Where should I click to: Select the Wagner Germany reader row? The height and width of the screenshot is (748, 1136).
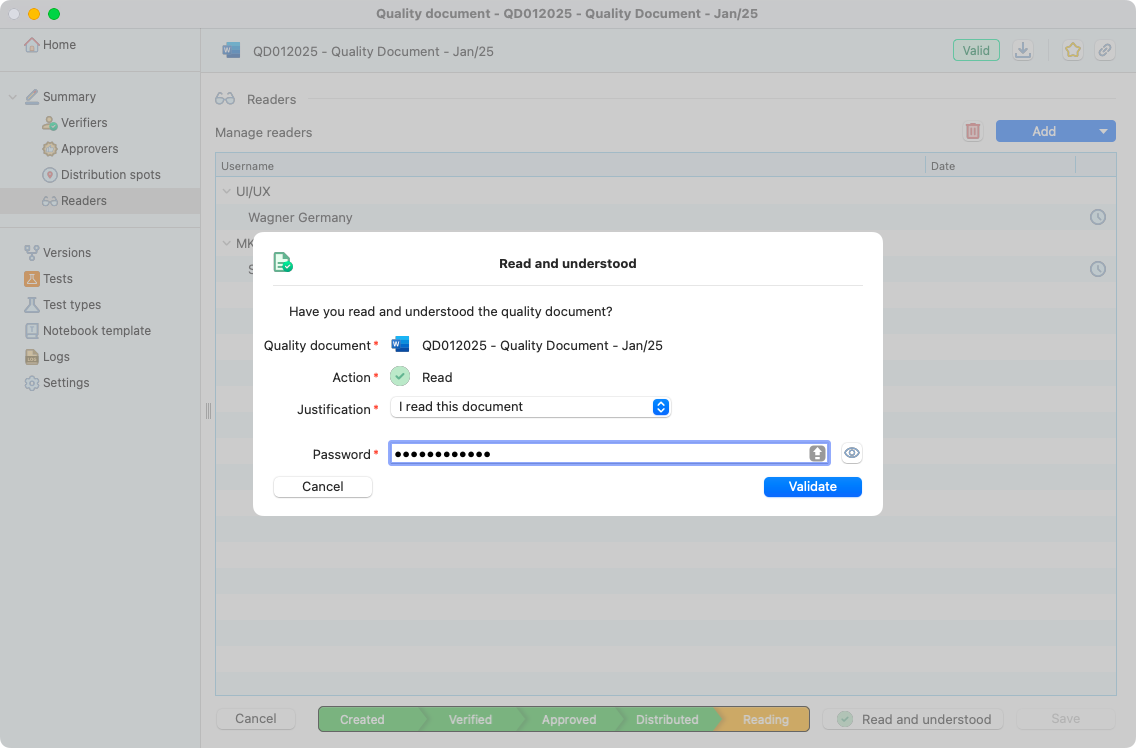pyautogui.click(x=665, y=217)
